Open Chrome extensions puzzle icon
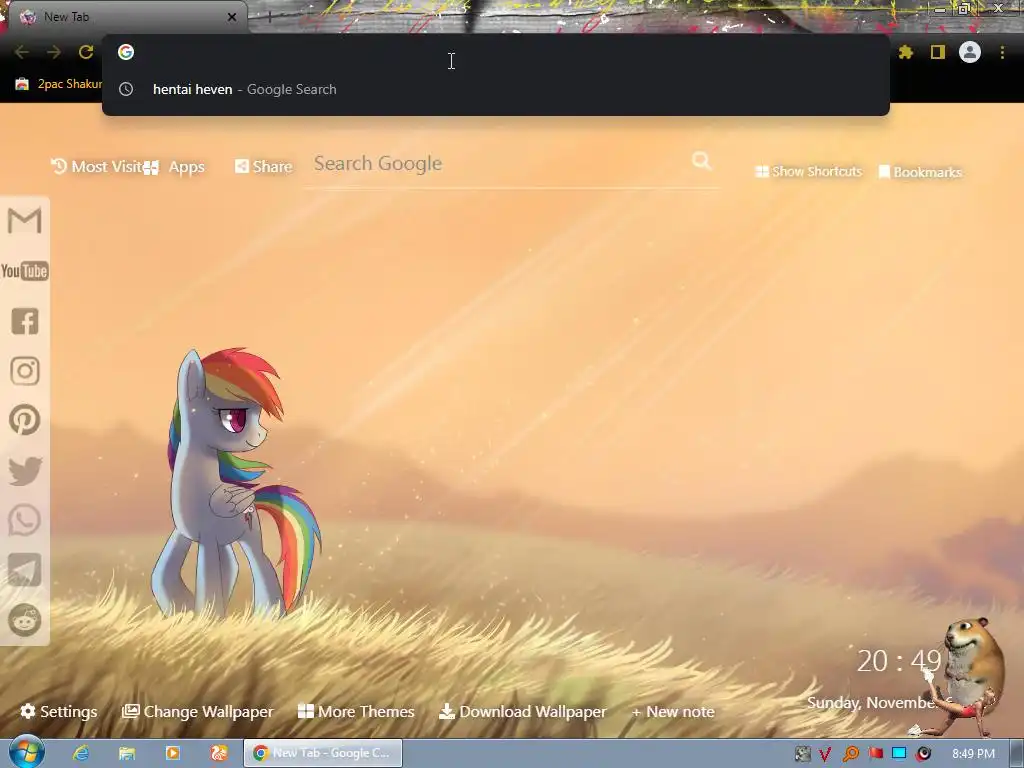This screenshot has width=1024, height=768. (905, 52)
